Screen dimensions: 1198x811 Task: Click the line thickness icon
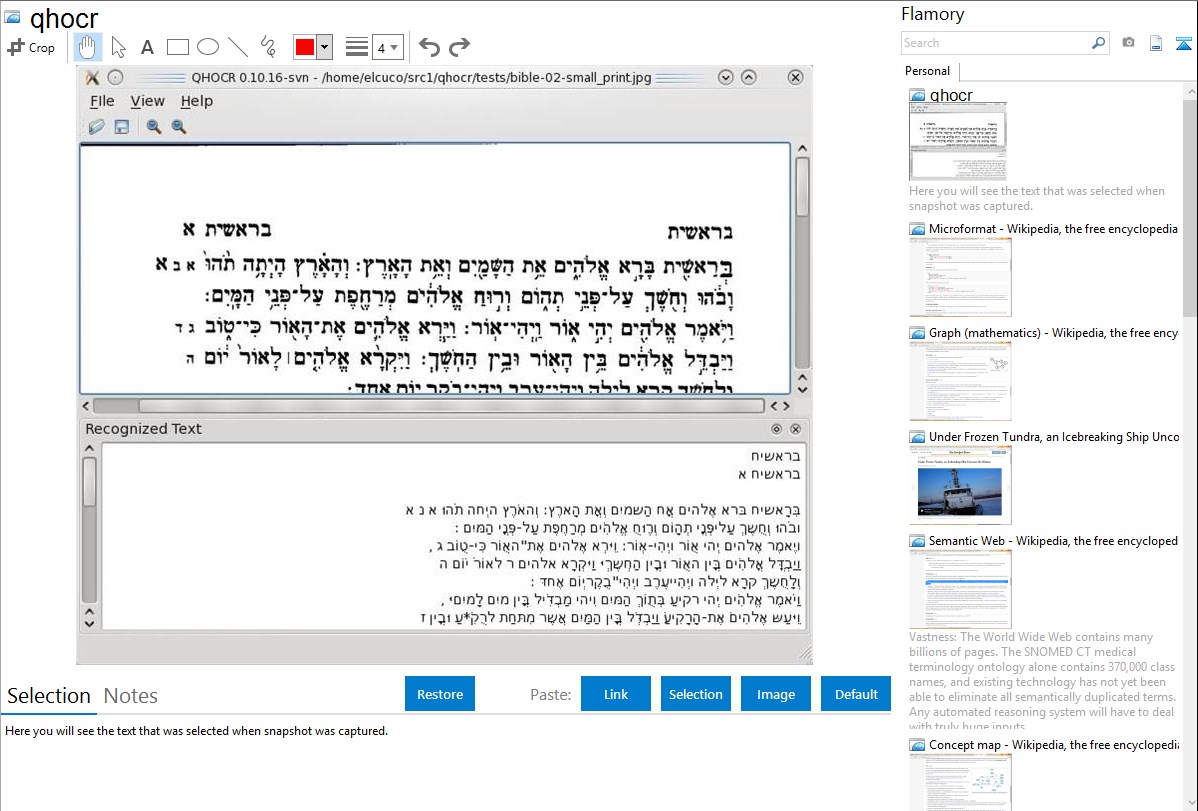click(357, 47)
